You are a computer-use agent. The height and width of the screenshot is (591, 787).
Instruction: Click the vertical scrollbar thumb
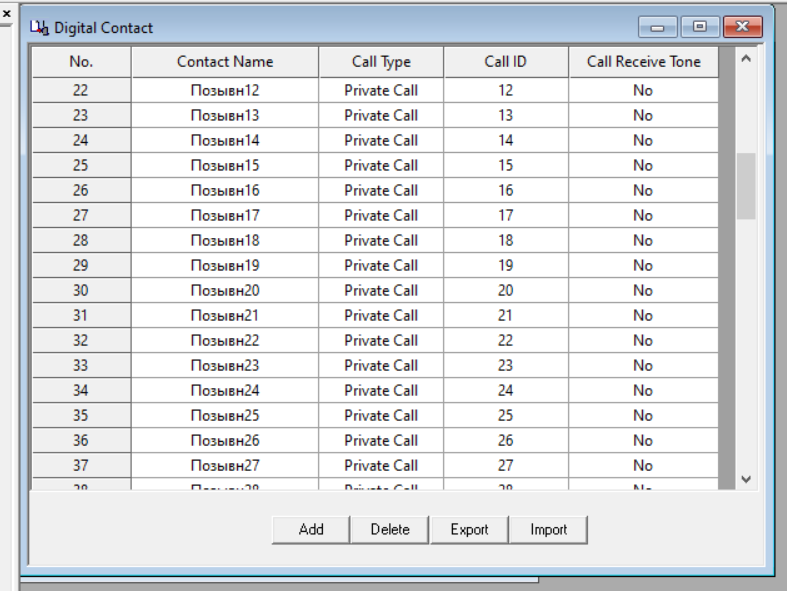click(746, 186)
